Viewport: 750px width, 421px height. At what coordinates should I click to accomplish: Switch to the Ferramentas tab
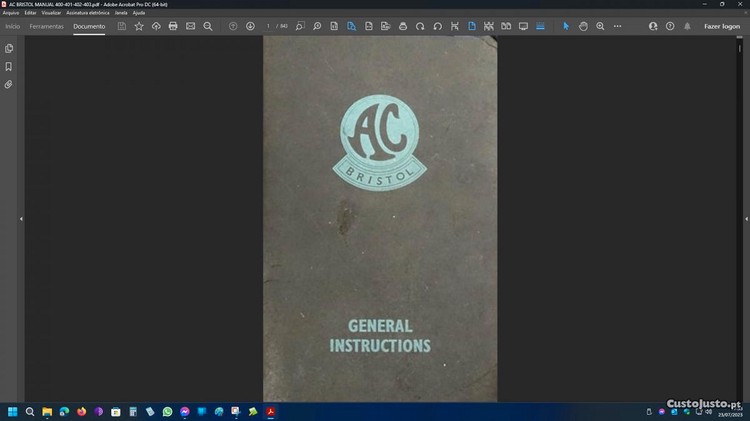46,26
